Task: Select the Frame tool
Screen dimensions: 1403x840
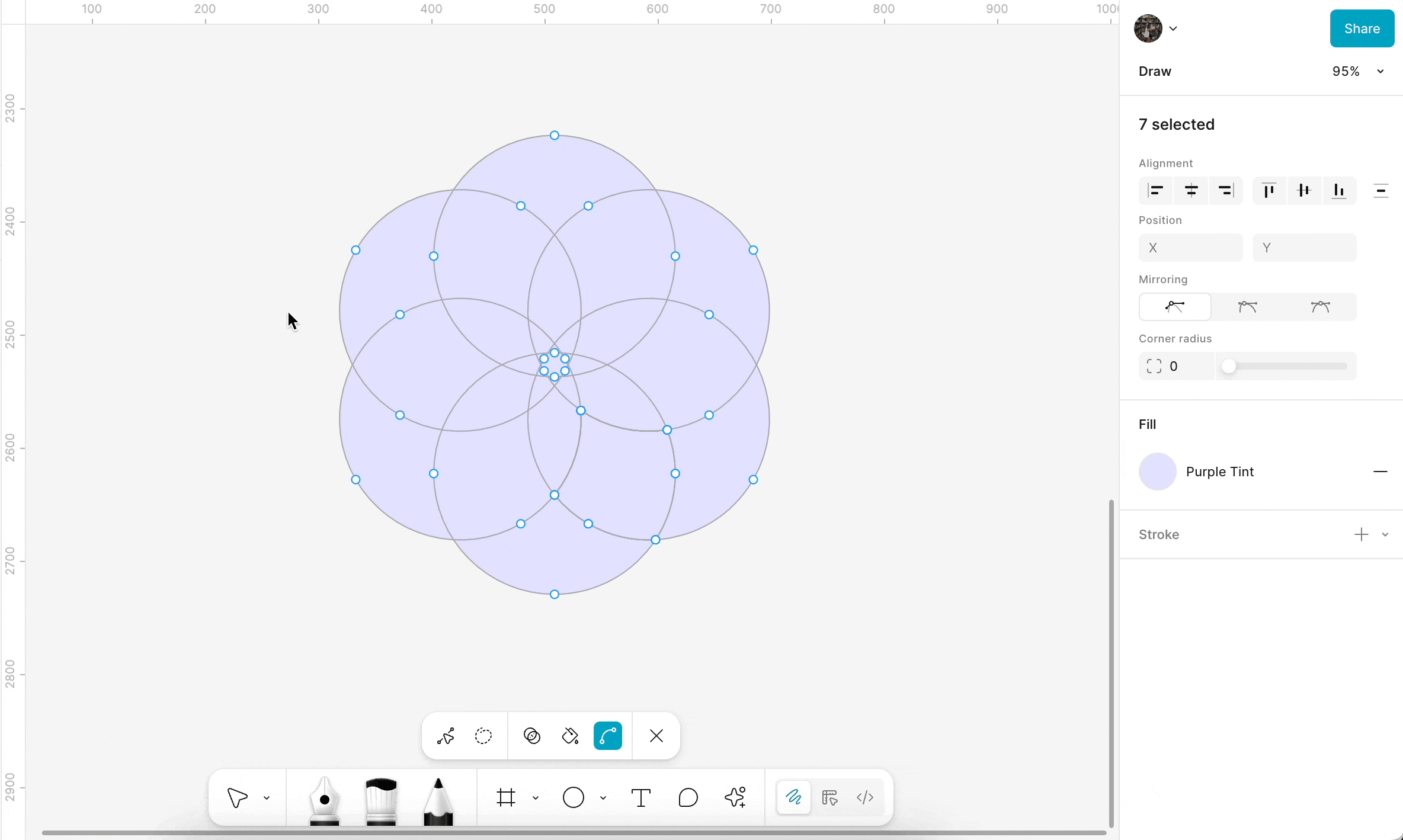Action: pyautogui.click(x=506, y=797)
